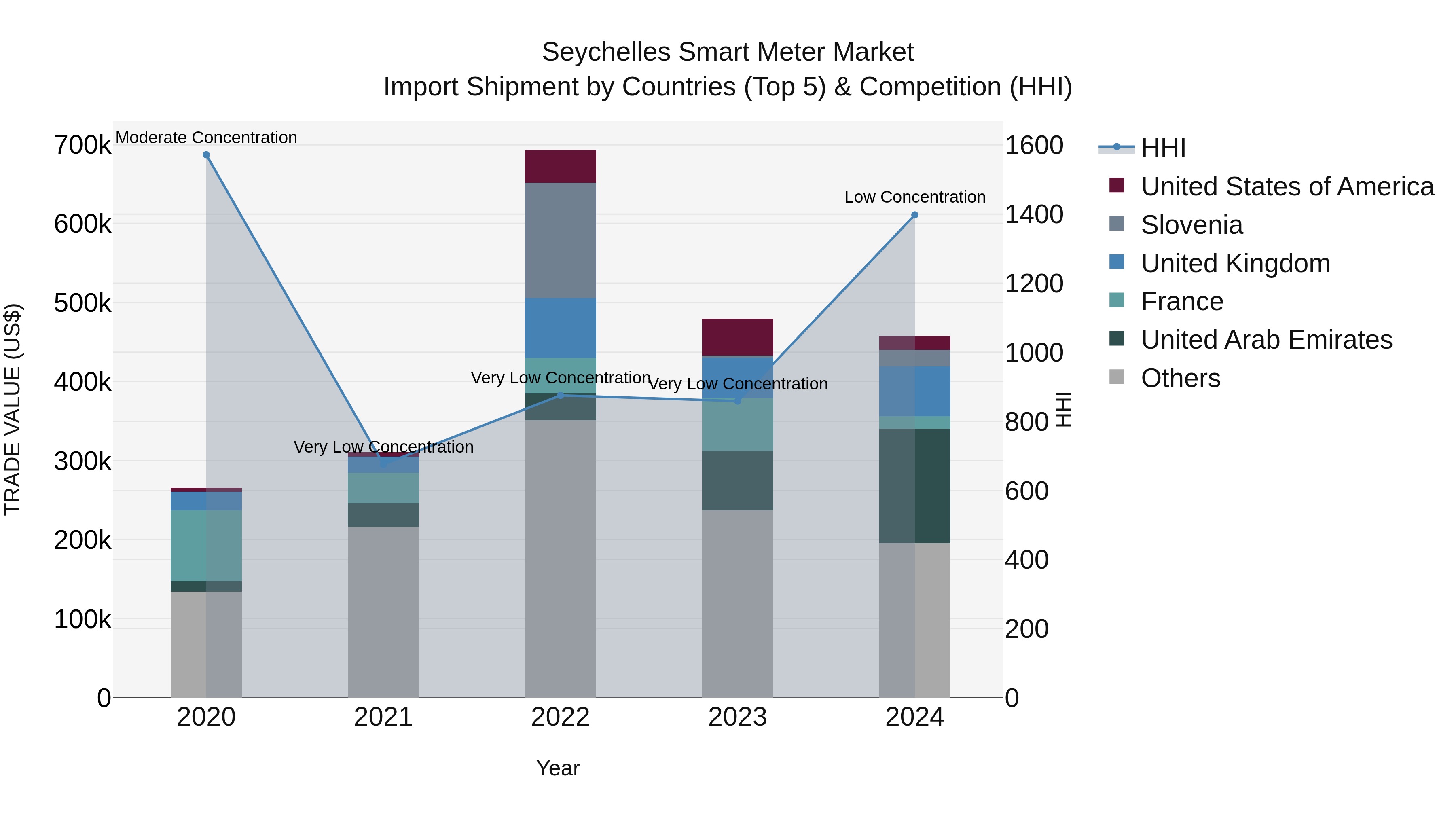1456x819 pixels.
Task: Toggle the HHI legend entry
Action: click(x=1142, y=148)
